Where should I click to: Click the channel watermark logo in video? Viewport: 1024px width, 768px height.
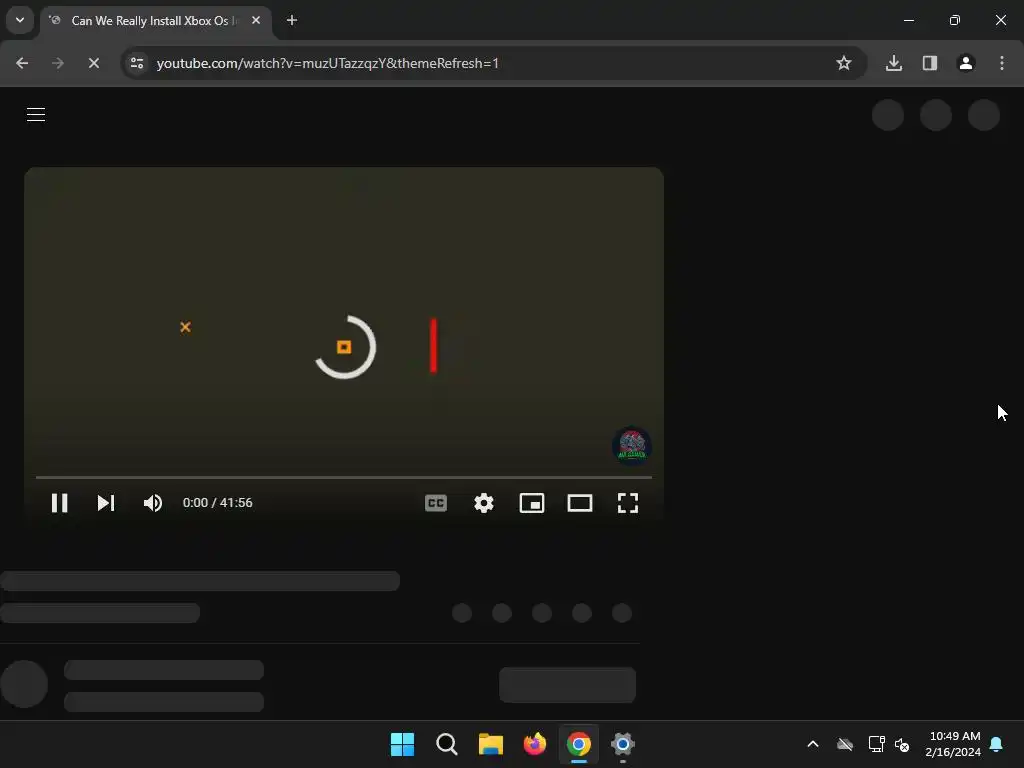pyautogui.click(x=632, y=446)
